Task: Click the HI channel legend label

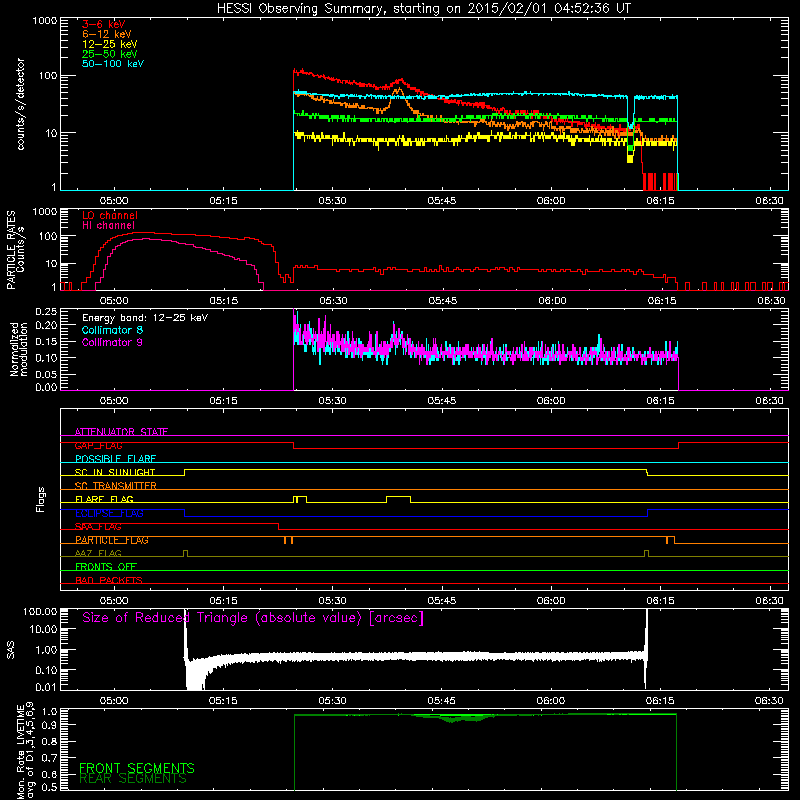Action: click(109, 226)
